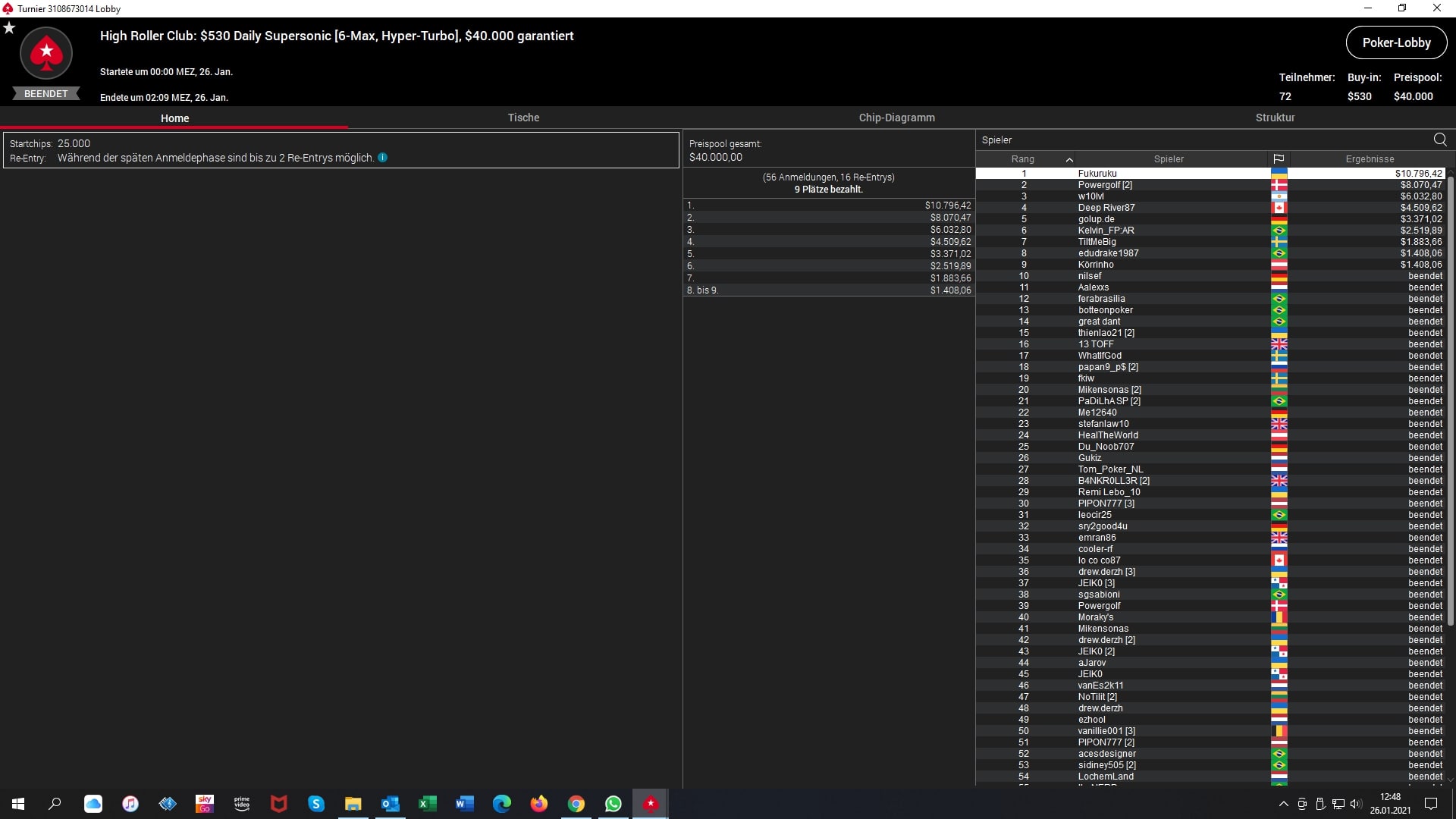Open WhatsApp from the taskbar
Image resolution: width=1456 pixels, height=819 pixels.
point(613,804)
